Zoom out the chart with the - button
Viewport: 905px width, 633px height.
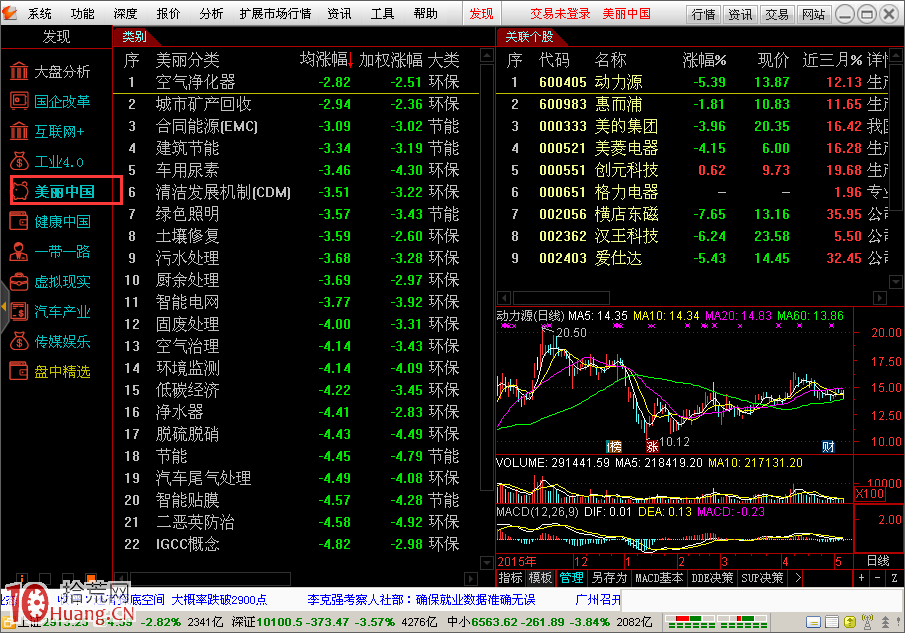pyautogui.click(x=877, y=578)
